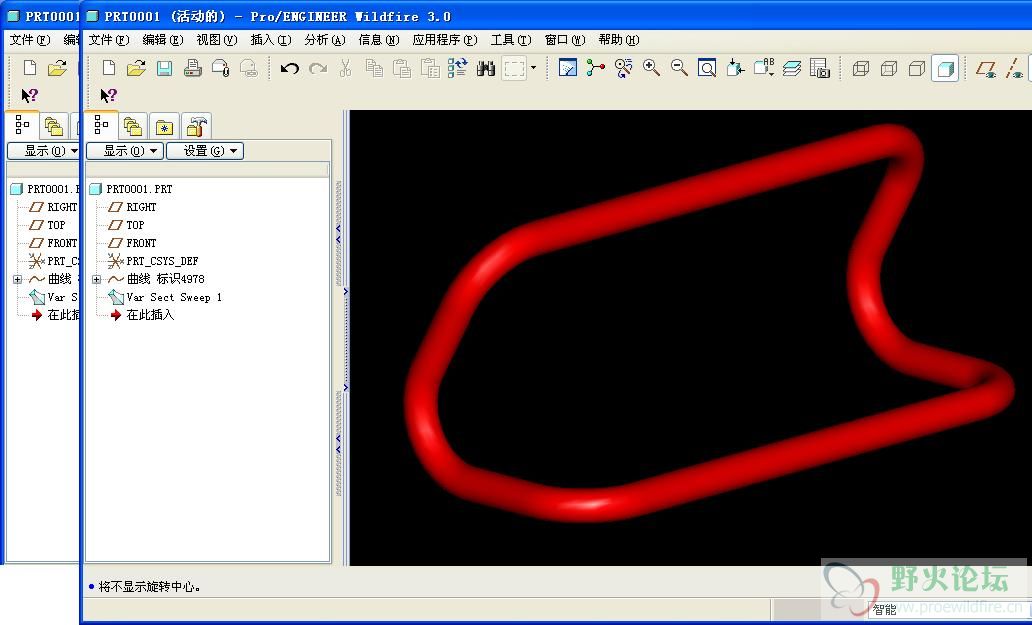The width and height of the screenshot is (1032, 625).
Task: Open Paste Special tool
Action: point(430,68)
